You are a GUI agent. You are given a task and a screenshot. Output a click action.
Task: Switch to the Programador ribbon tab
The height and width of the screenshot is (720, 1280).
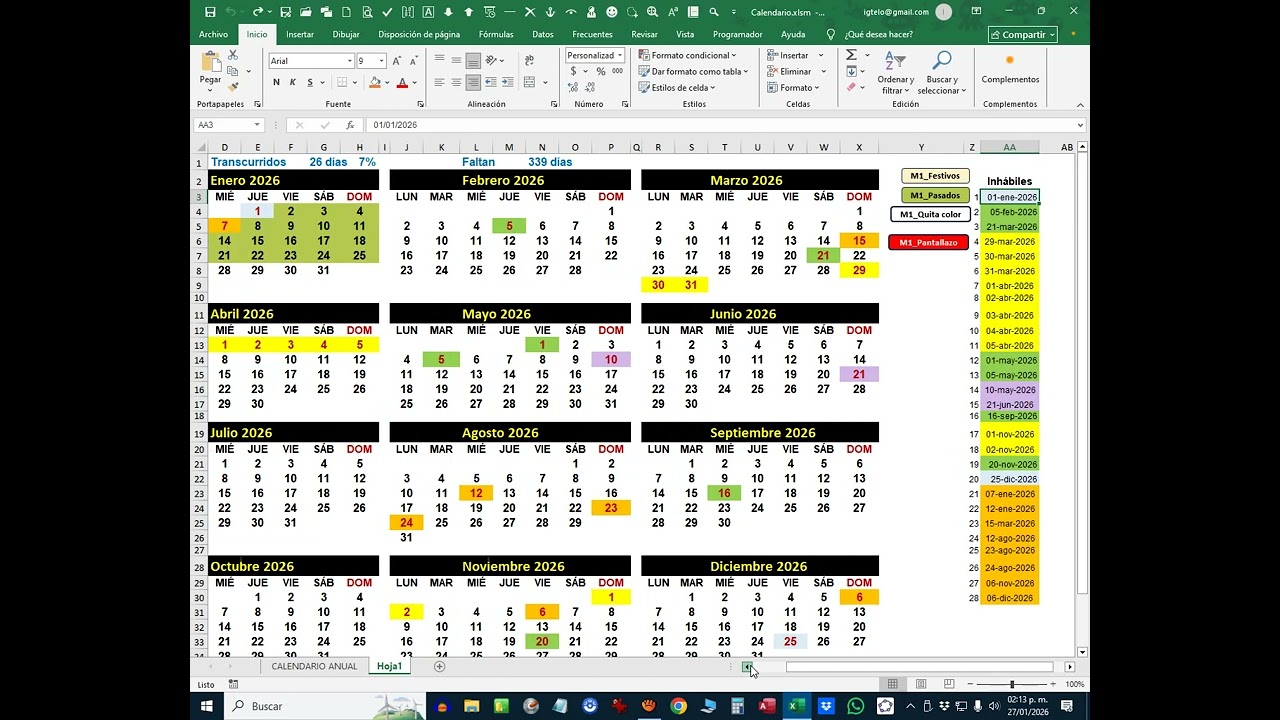738,34
